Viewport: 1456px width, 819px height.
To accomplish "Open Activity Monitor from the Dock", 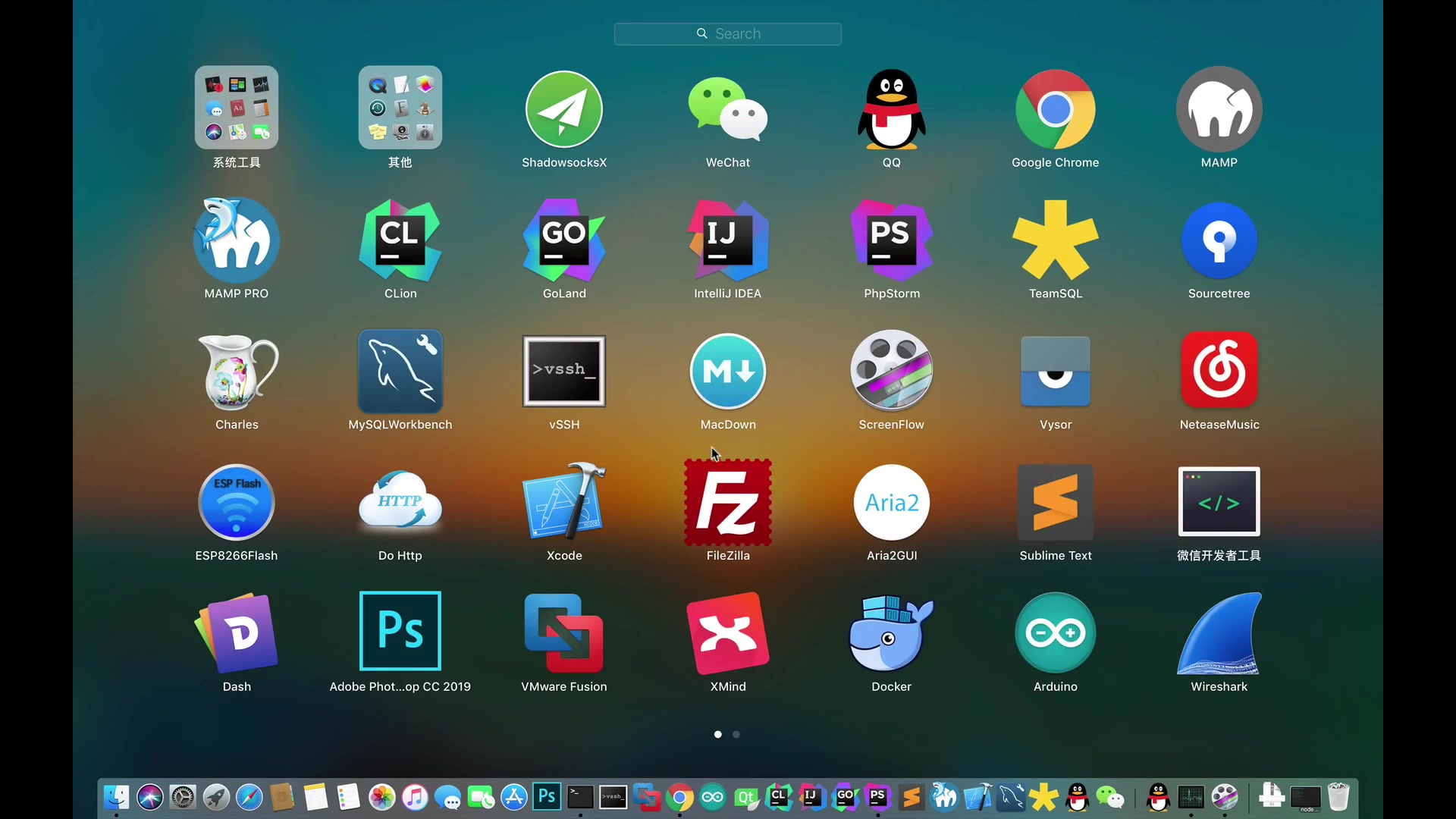I will point(1191,797).
